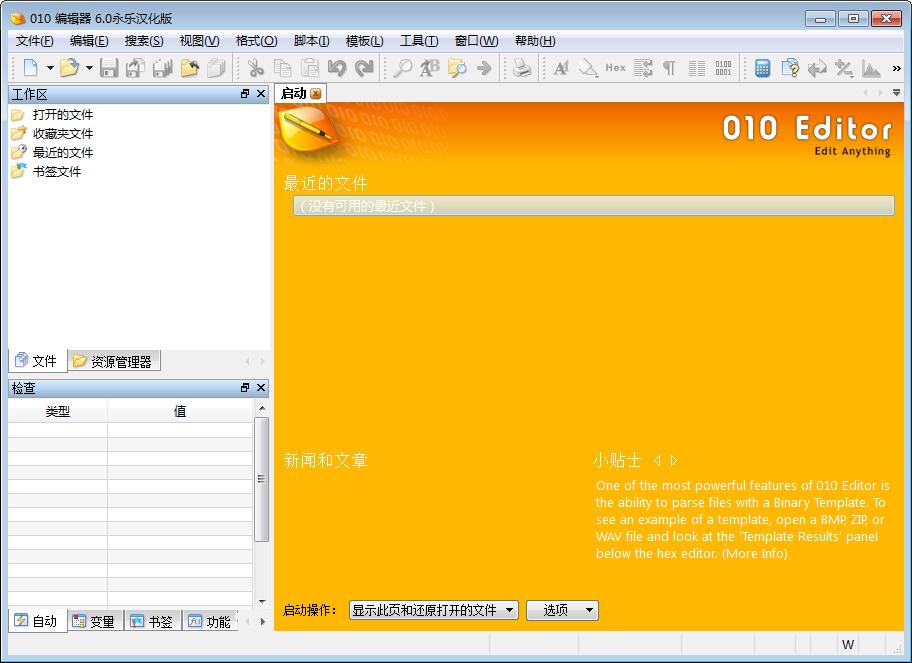The height and width of the screenshot is (663, 912).
Task: Switch to the 文件 workspace tab
Action: (38, 361)
